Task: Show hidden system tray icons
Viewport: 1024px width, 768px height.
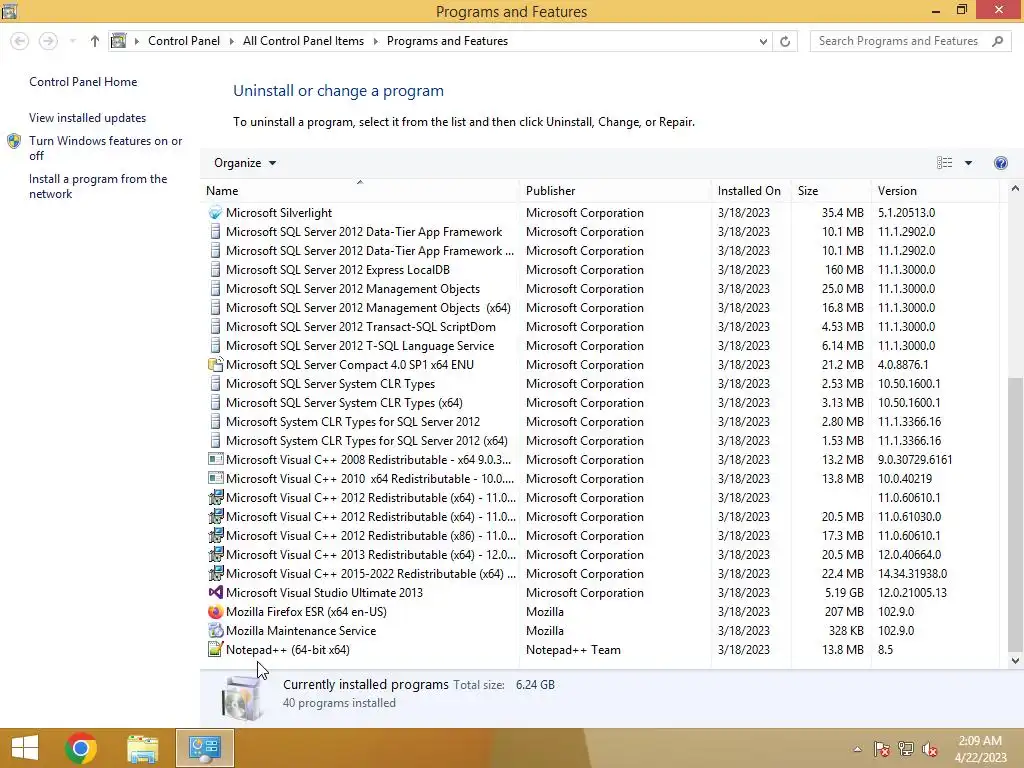Action: [857, 749]
